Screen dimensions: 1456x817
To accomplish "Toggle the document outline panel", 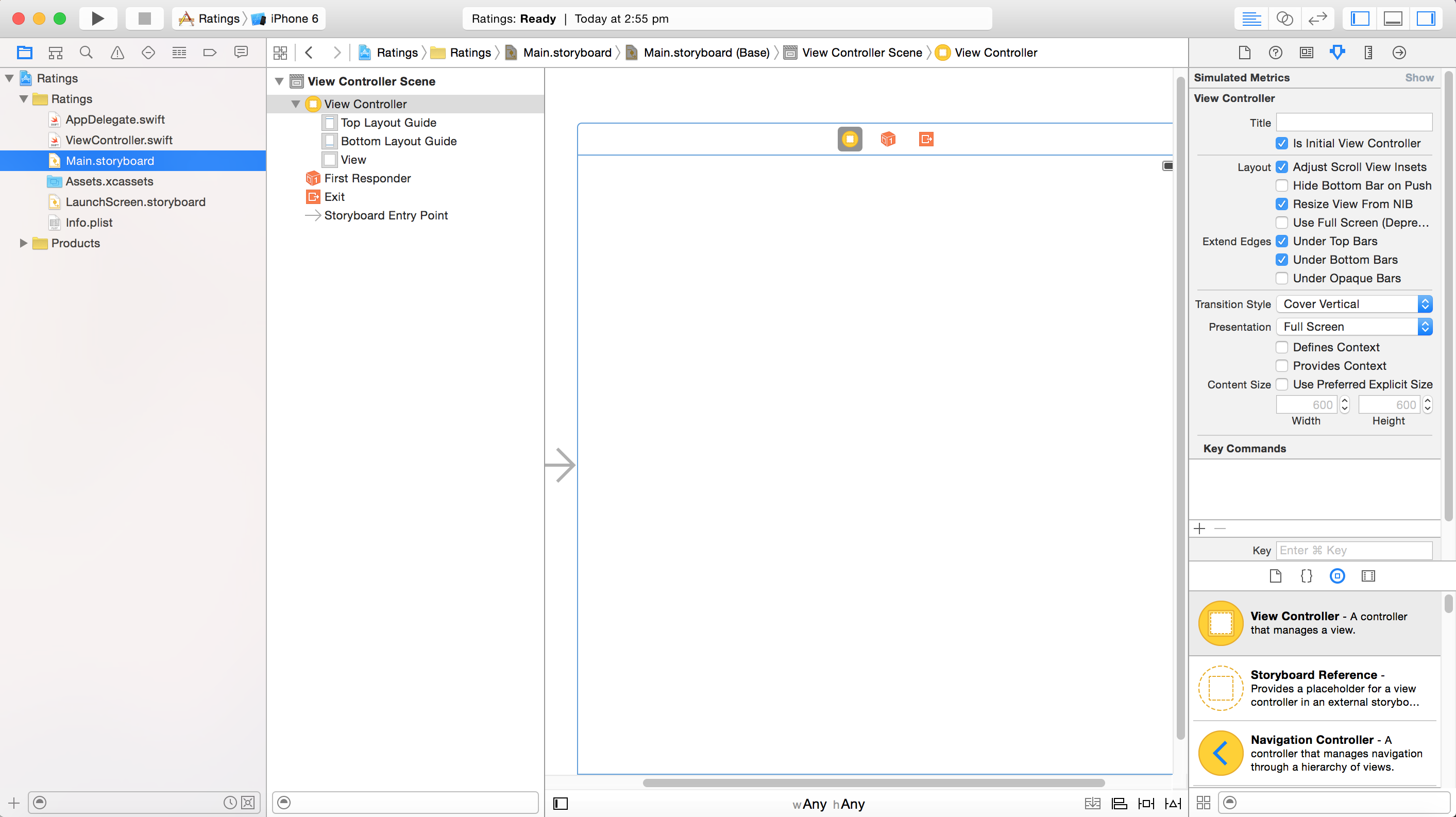I will point(561,804).
